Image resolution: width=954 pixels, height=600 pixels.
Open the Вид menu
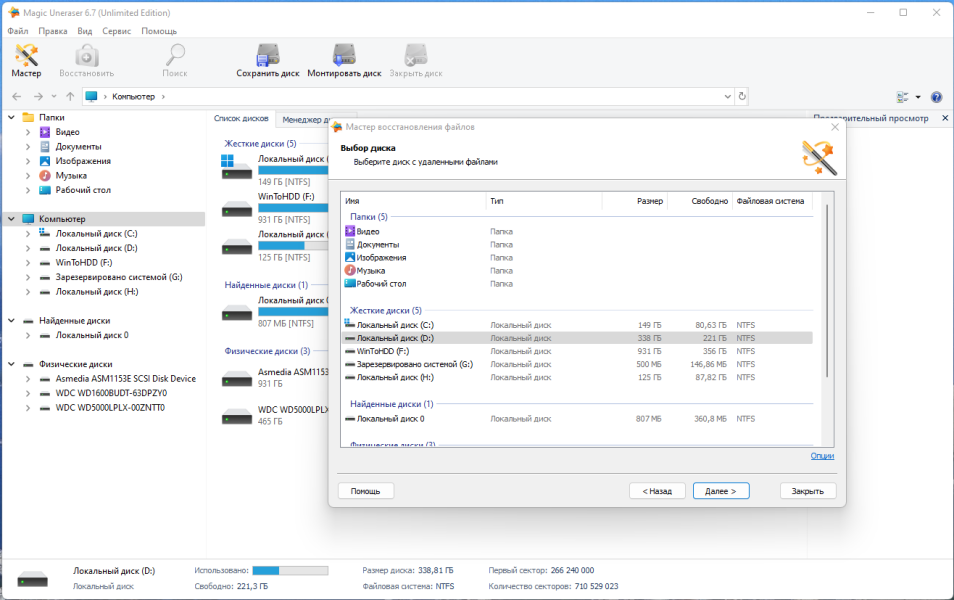[85, 30]
